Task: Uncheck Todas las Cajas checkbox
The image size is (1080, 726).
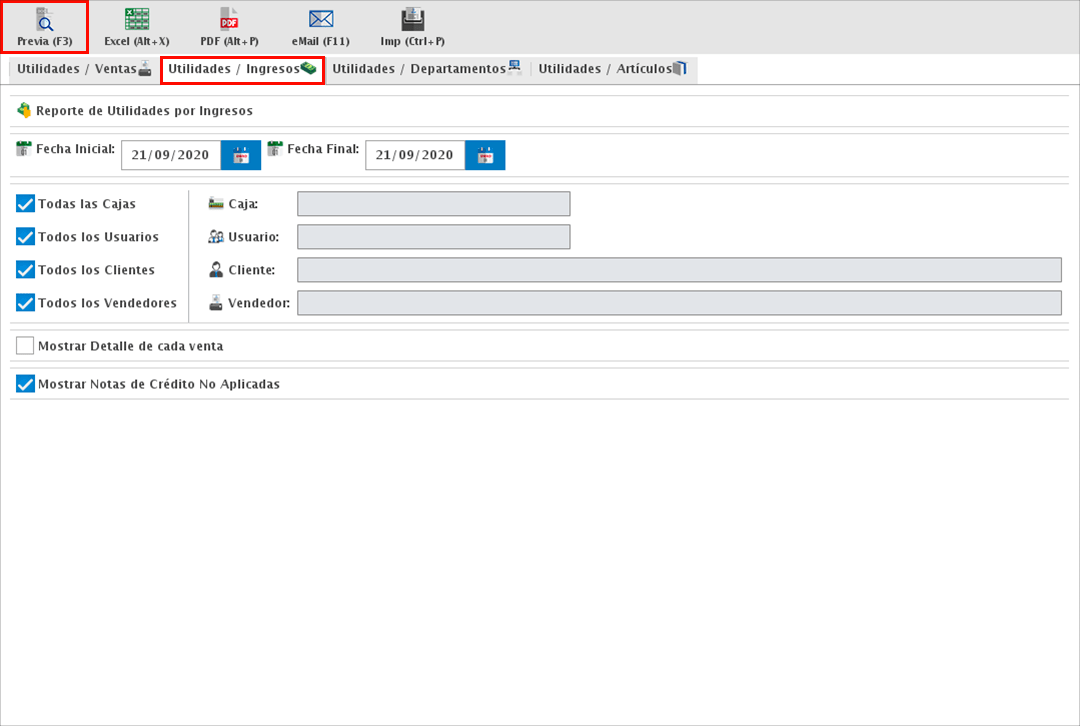Action: [x=26, y=204]
